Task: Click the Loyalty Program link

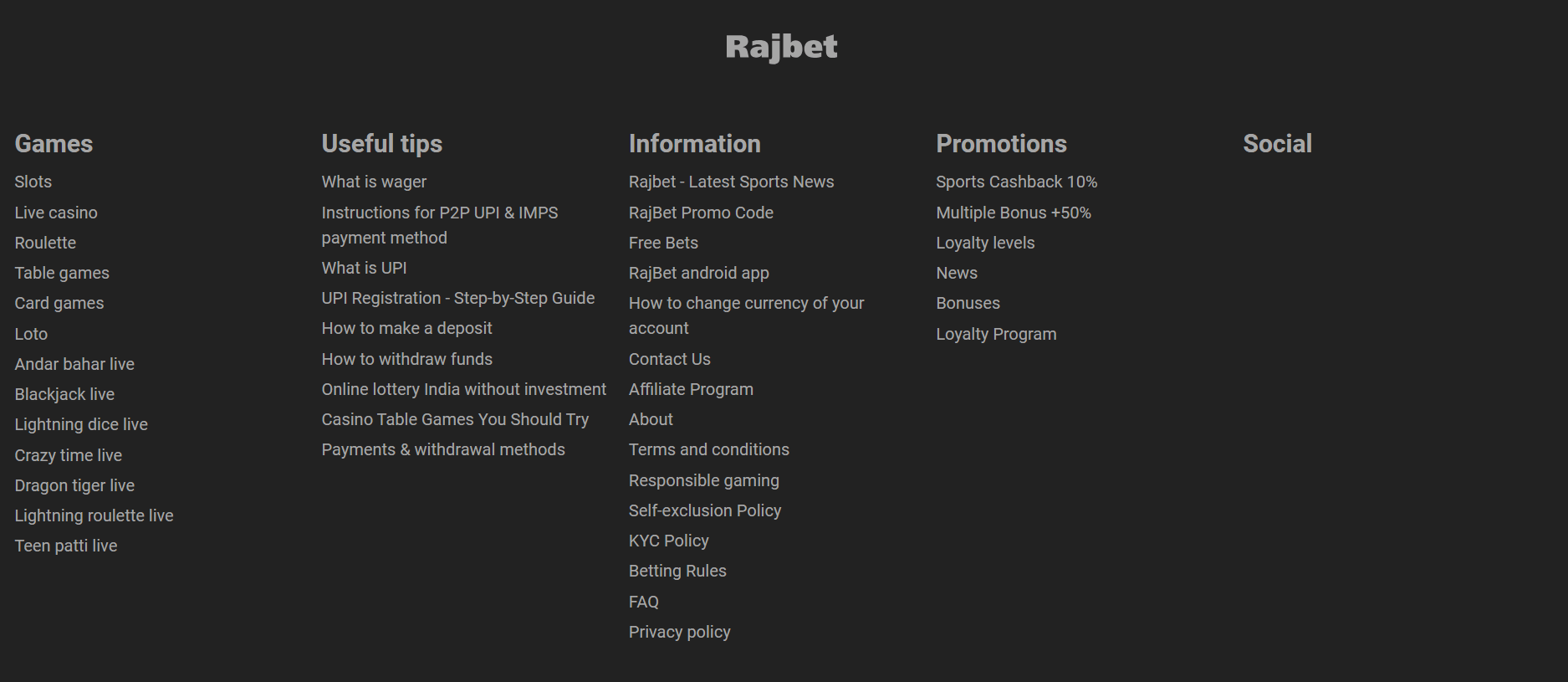Action: 996,334
